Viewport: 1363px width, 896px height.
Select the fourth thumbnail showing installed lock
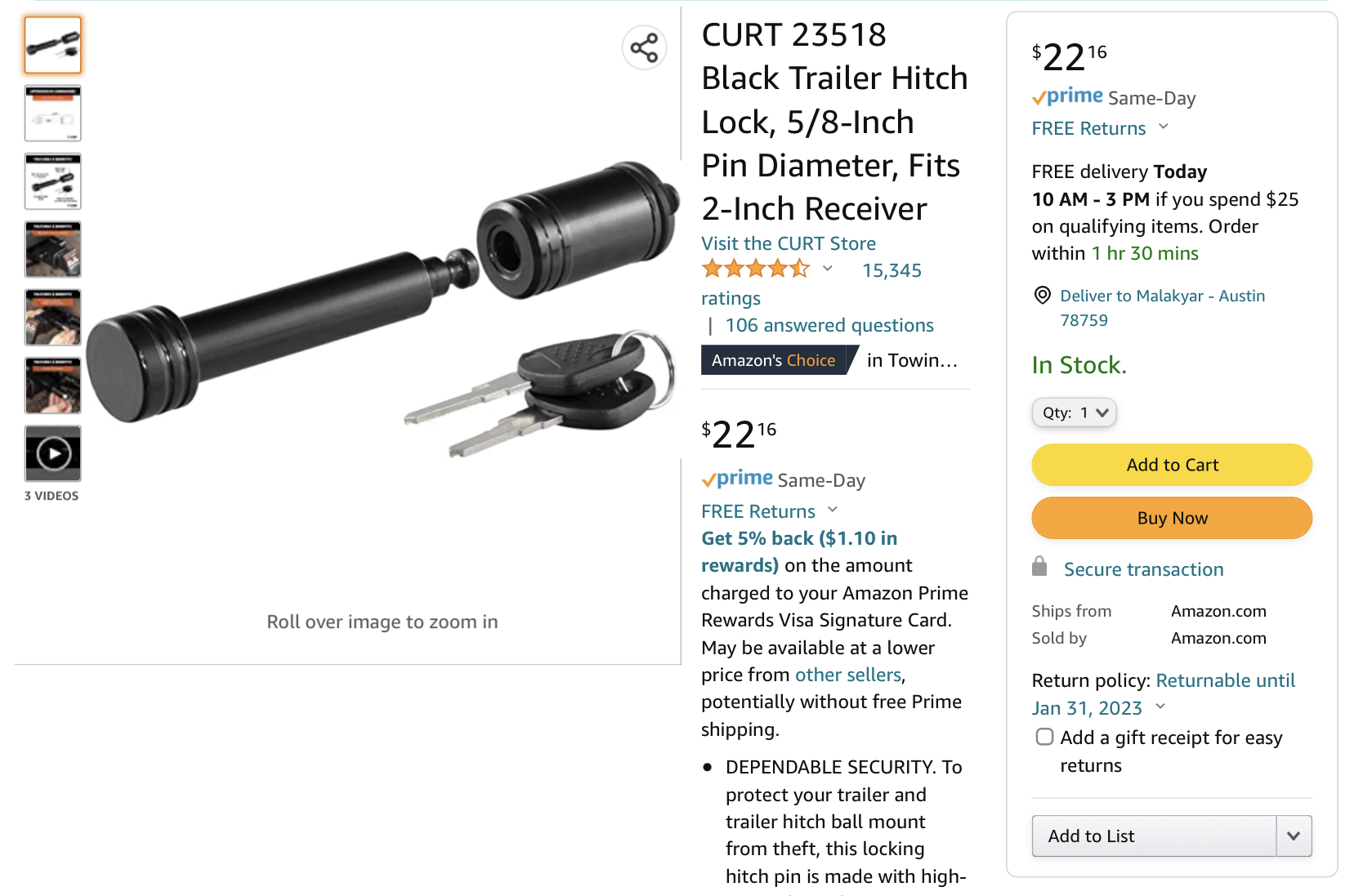pyautogui.click(x=53, y=249)
